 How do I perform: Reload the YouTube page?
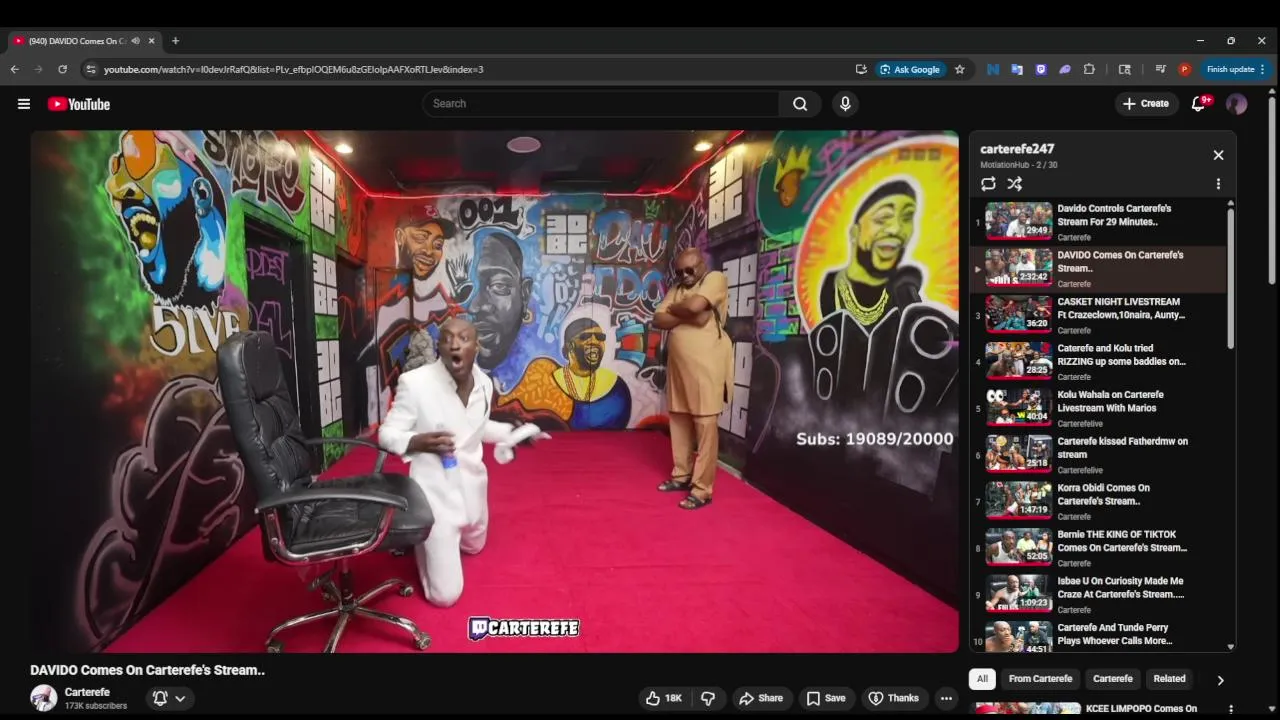(x=62, y=69)
